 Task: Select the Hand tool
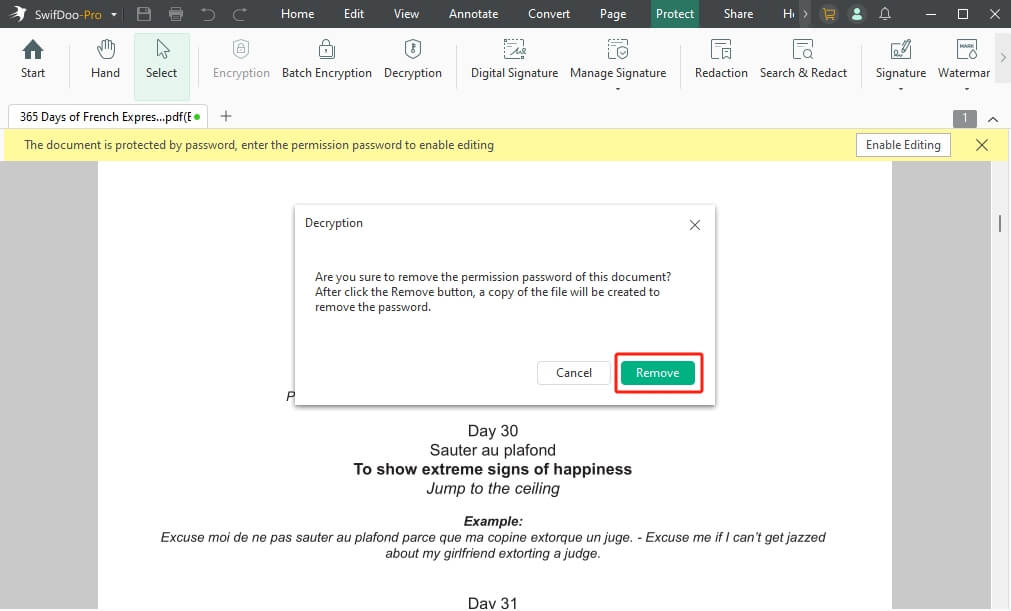coord(105,59)
